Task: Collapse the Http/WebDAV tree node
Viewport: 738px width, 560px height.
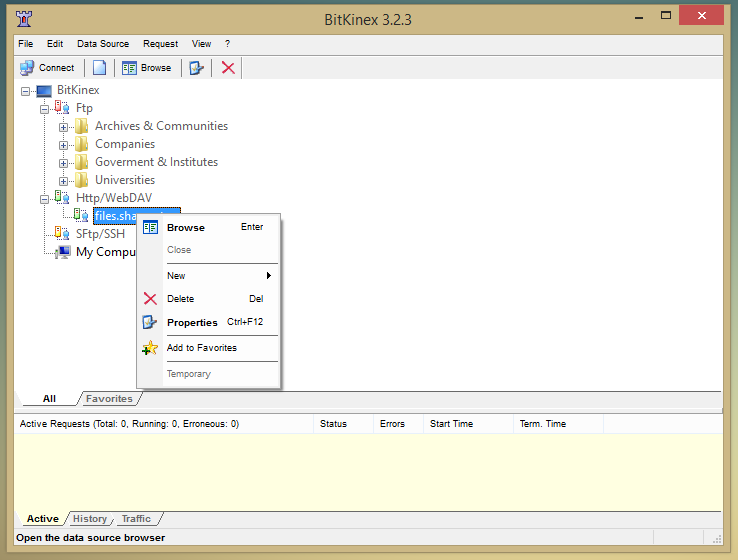Action: [45, 198]
